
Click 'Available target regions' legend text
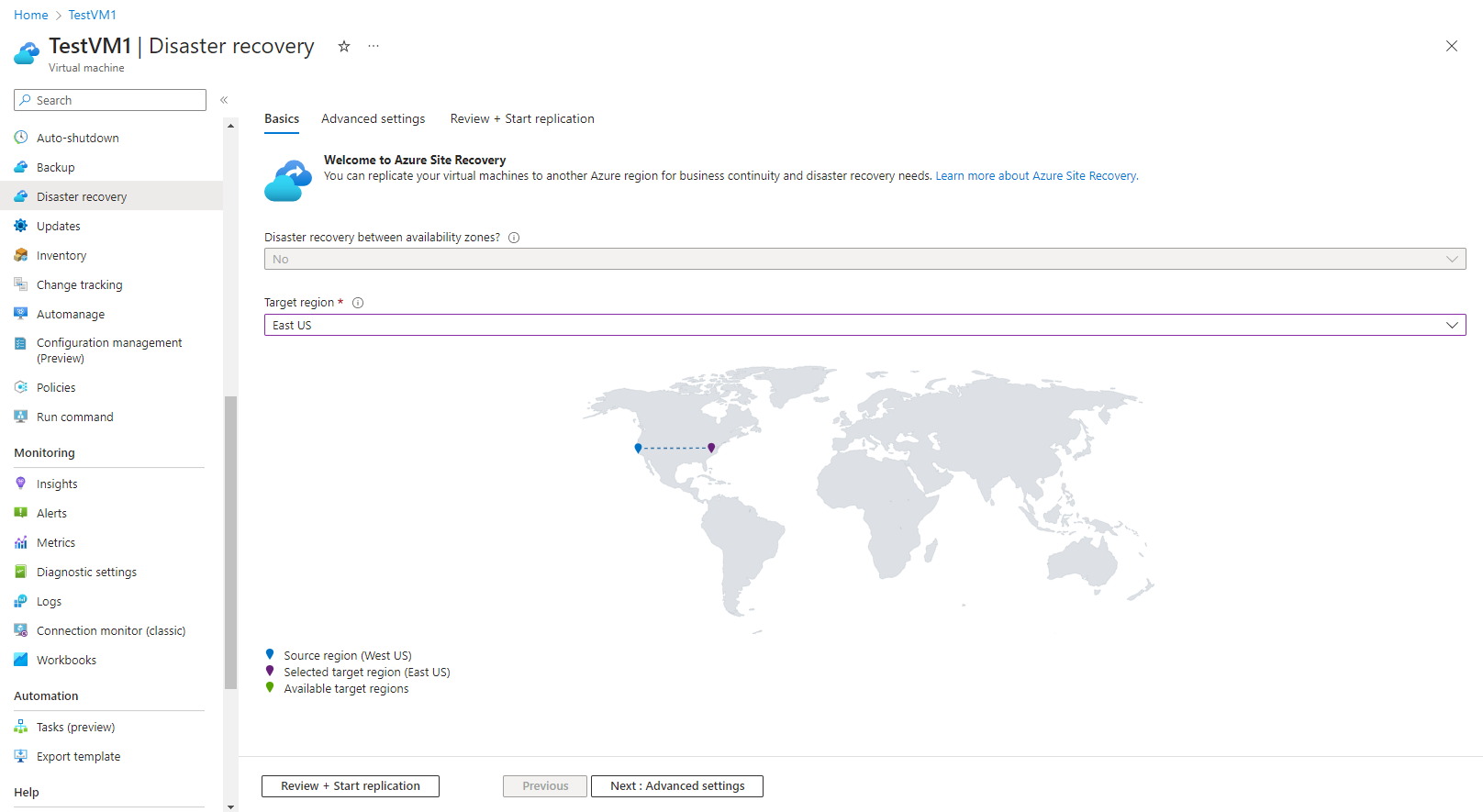(x=346, y=689)
